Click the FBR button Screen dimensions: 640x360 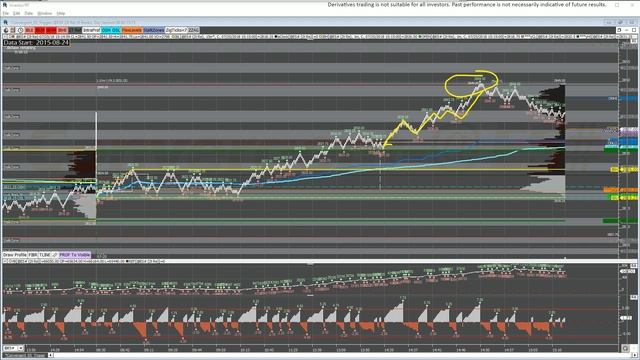tap(33, 255)
